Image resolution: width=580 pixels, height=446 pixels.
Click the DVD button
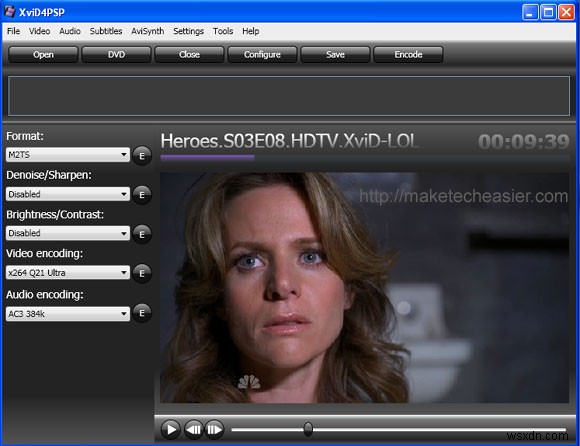(116, 54)
